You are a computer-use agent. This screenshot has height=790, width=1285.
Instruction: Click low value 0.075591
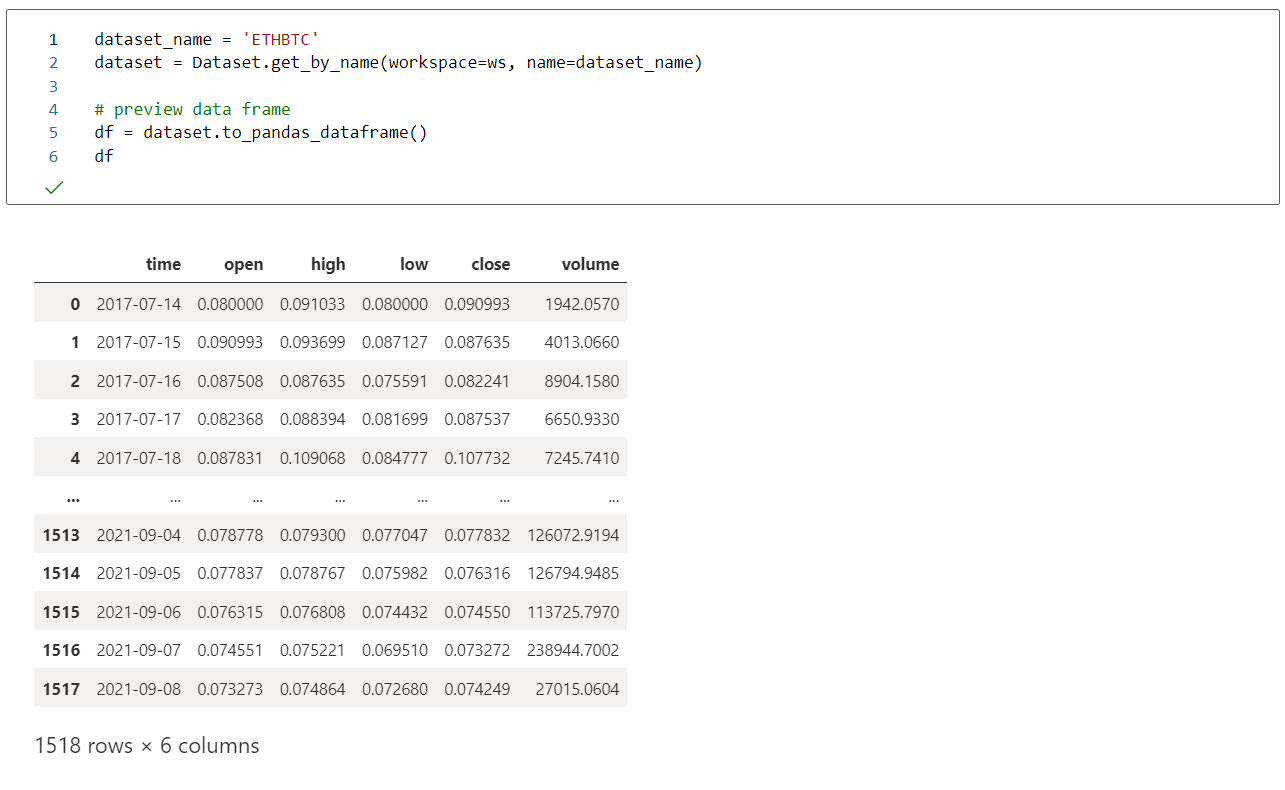(395, 380)
